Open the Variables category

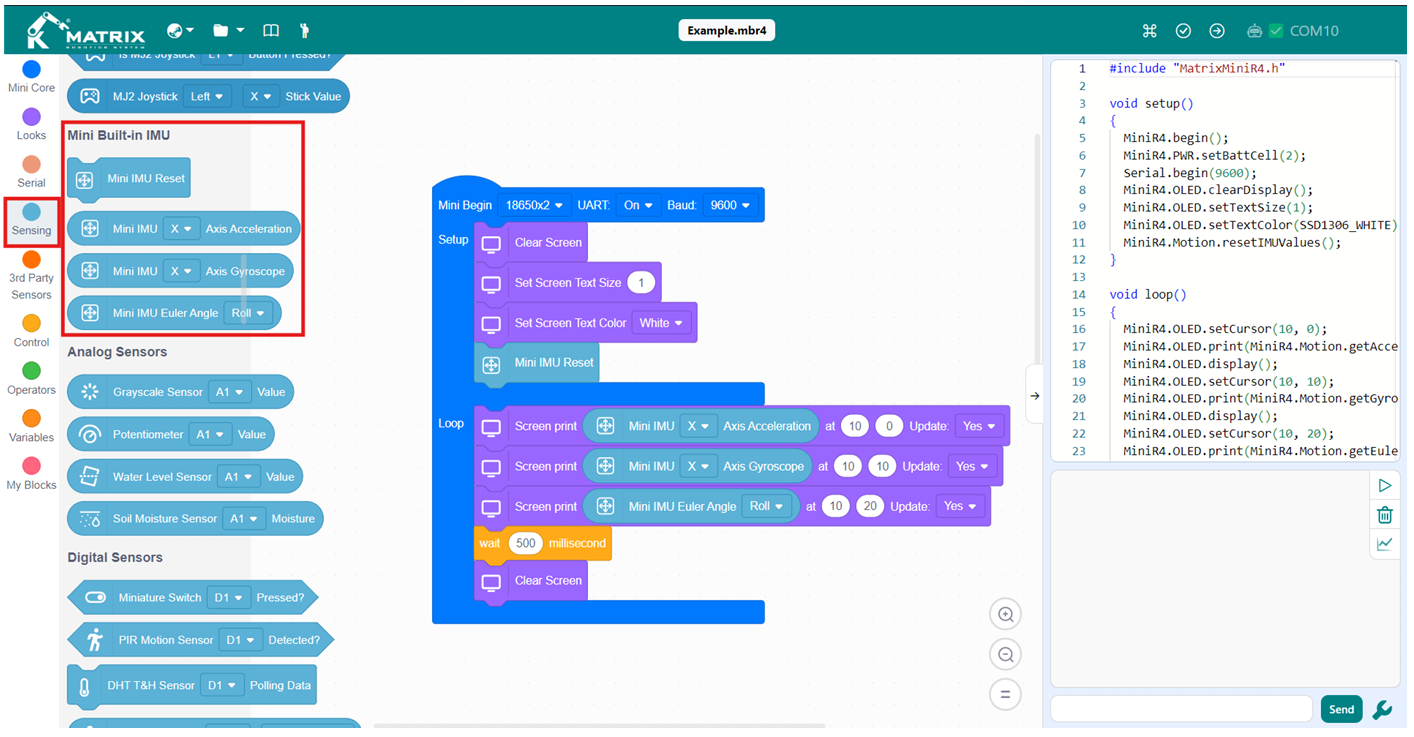[x=31, y=427]
